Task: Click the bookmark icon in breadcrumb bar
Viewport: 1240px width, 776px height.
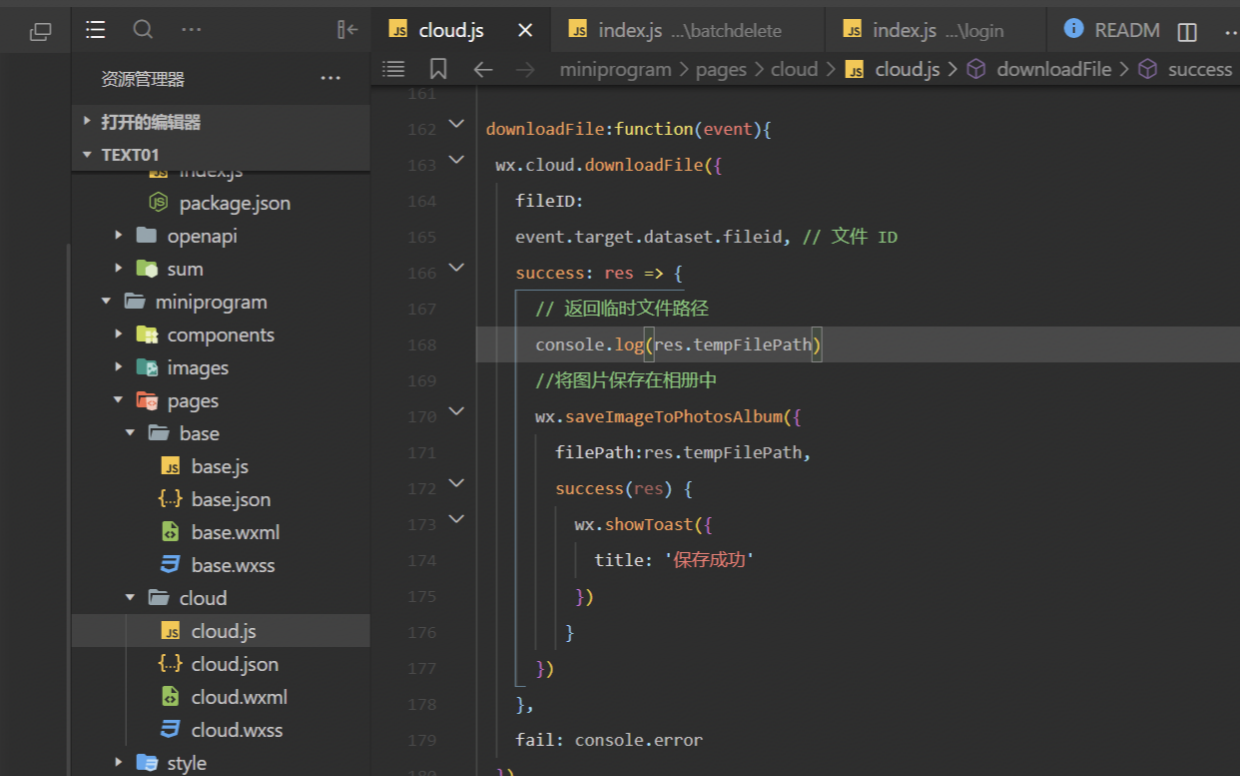Action: 438,69
